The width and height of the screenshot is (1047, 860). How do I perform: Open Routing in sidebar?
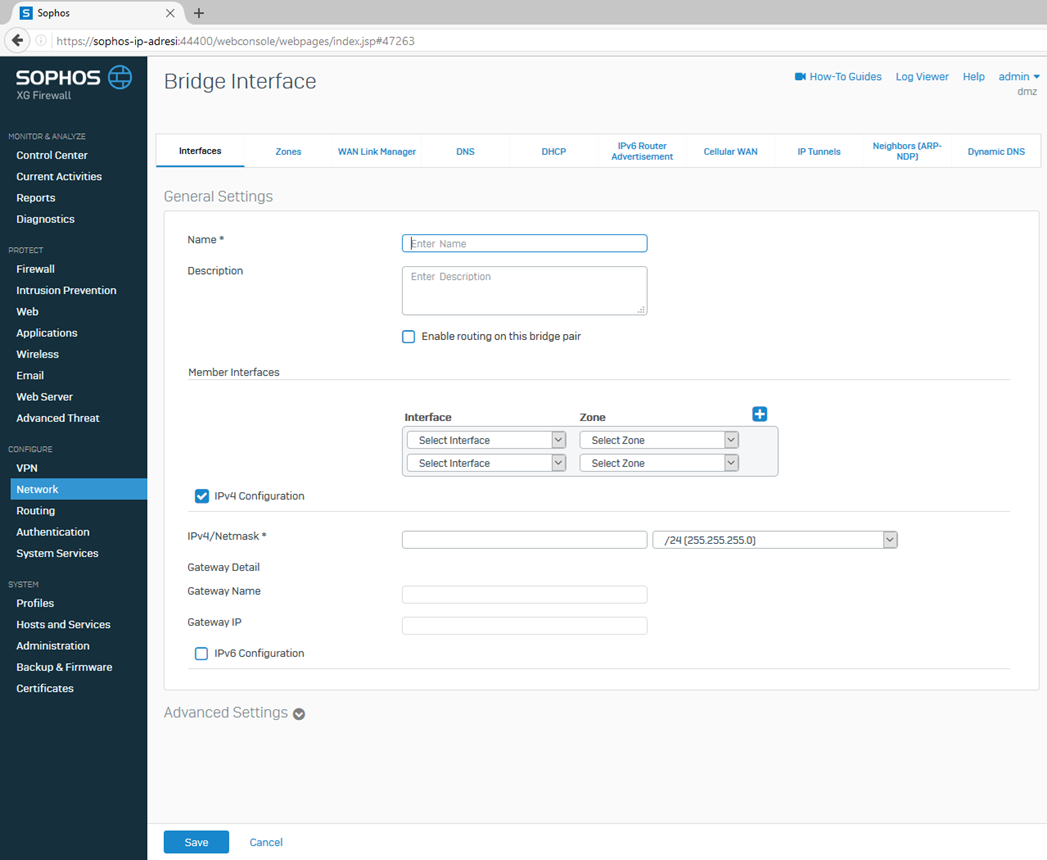tap(36, 511)
